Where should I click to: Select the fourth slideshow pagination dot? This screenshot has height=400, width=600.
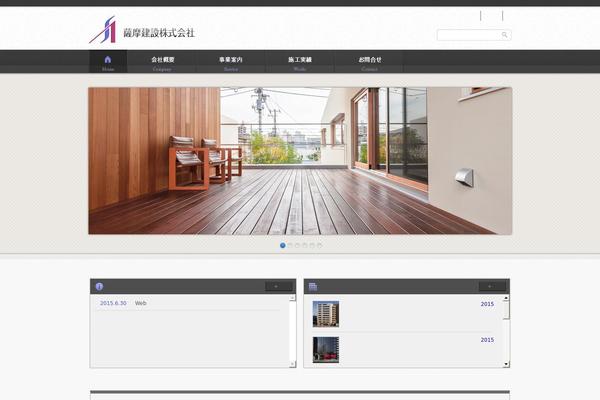click(305, 245)
